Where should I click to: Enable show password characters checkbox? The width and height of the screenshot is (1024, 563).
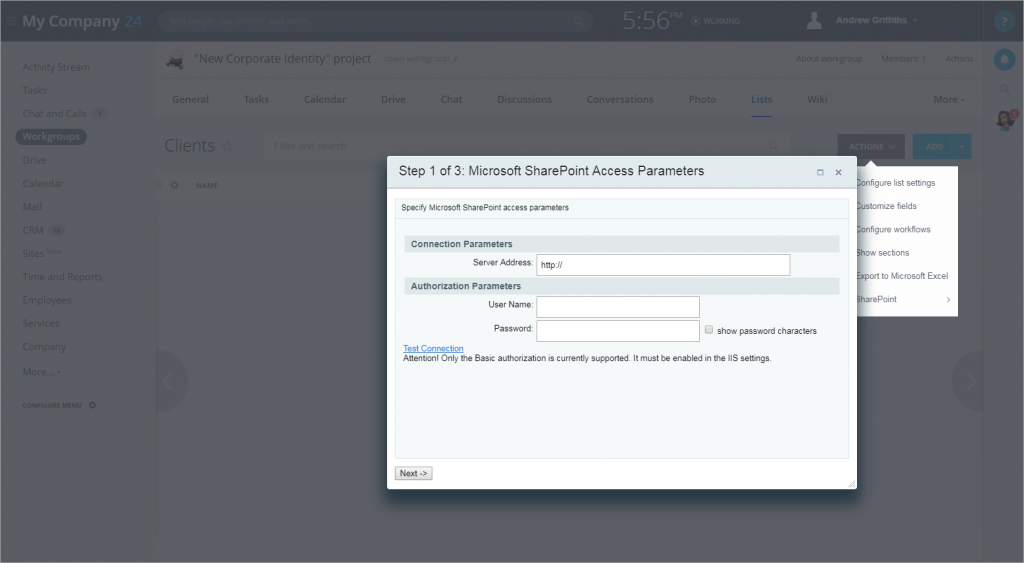coord(709,330)
